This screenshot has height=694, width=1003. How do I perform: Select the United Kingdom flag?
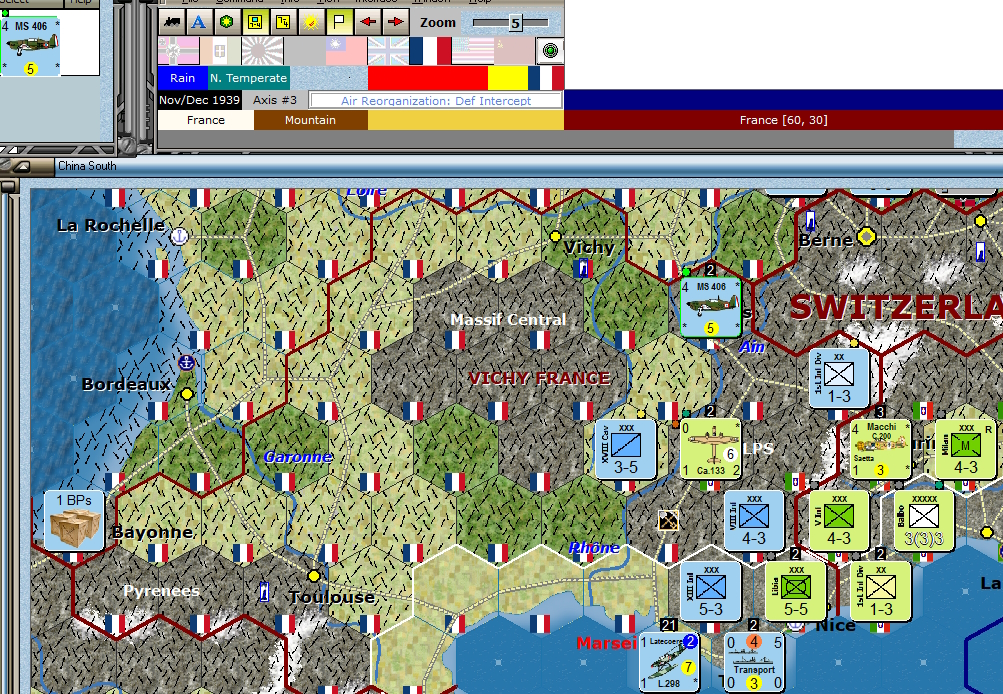388,51
